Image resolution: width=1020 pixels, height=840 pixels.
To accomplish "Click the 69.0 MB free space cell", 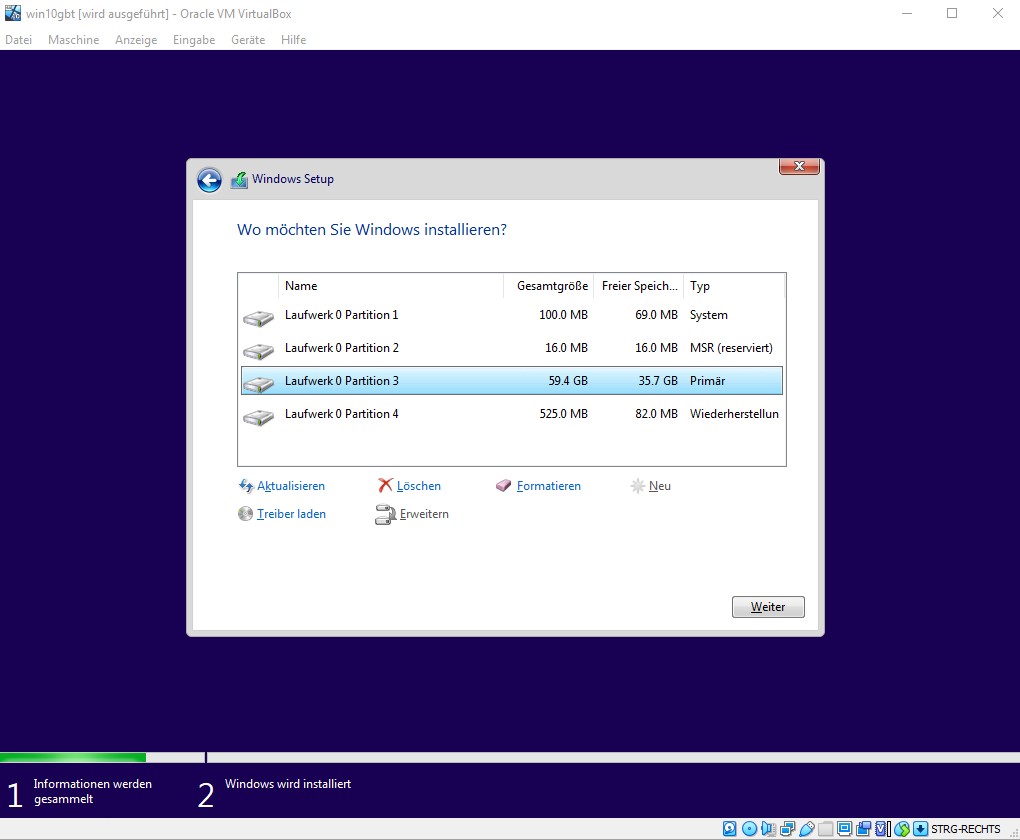I will 656,315.
